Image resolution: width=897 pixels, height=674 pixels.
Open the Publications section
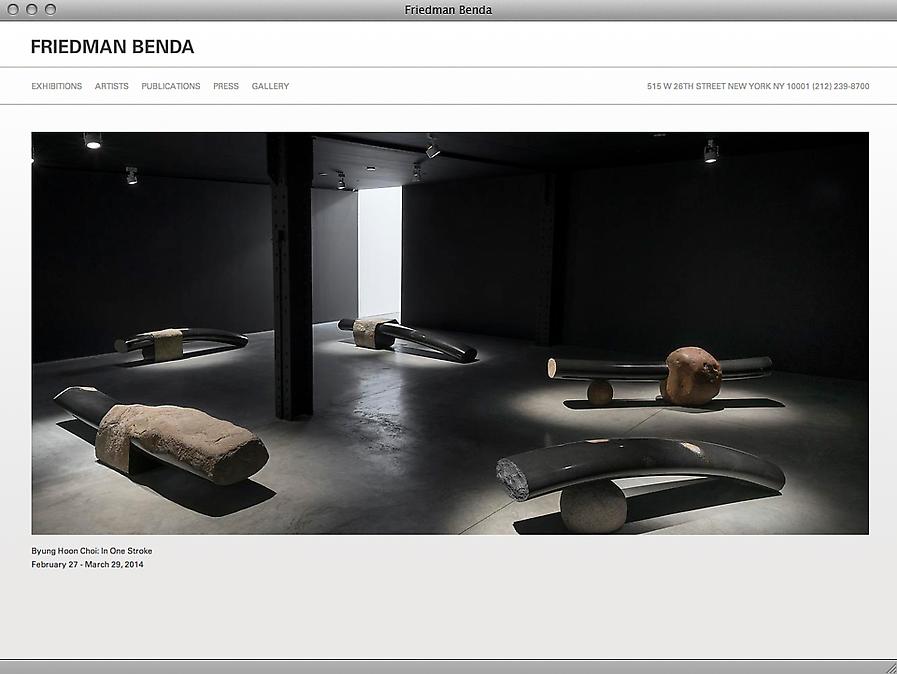pos(170,86)
